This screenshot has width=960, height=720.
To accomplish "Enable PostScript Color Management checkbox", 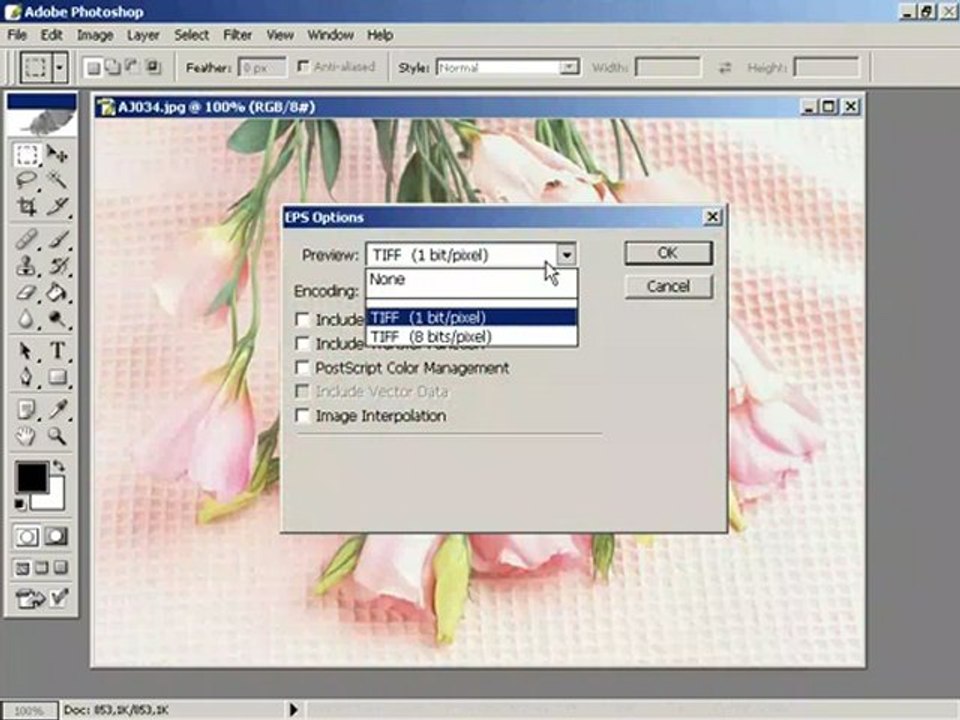I will click(302, 367).
